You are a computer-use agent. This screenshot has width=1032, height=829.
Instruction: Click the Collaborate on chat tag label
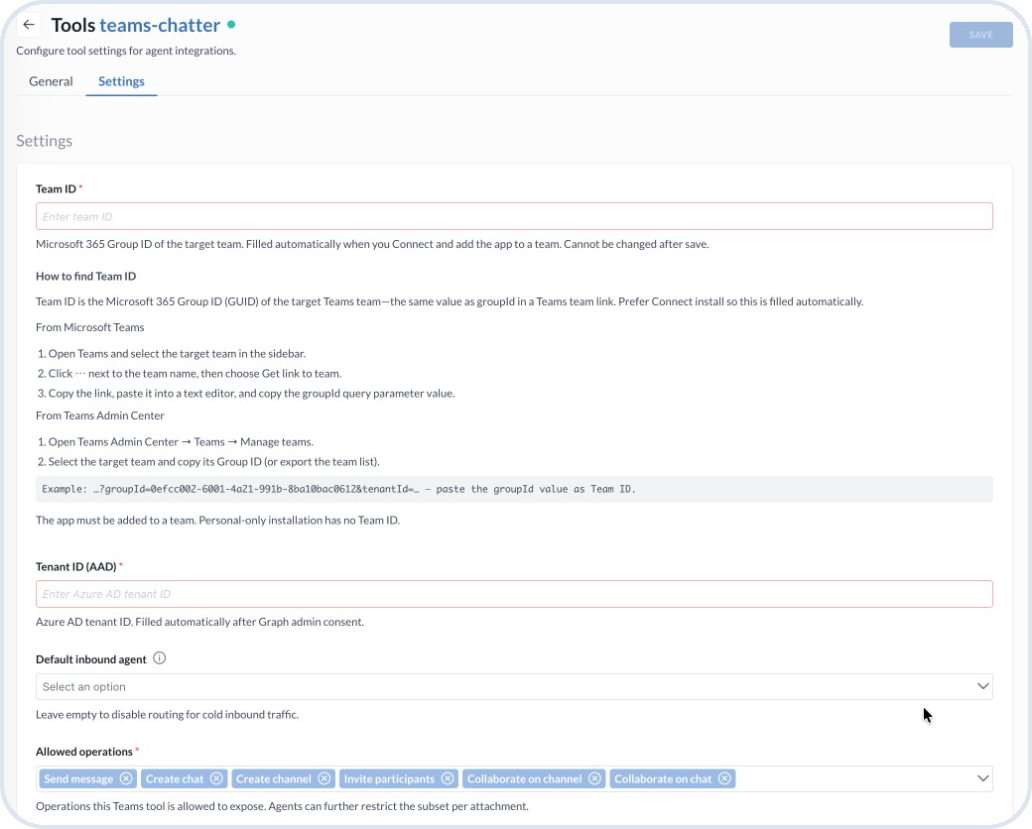(x=663, y=779)
